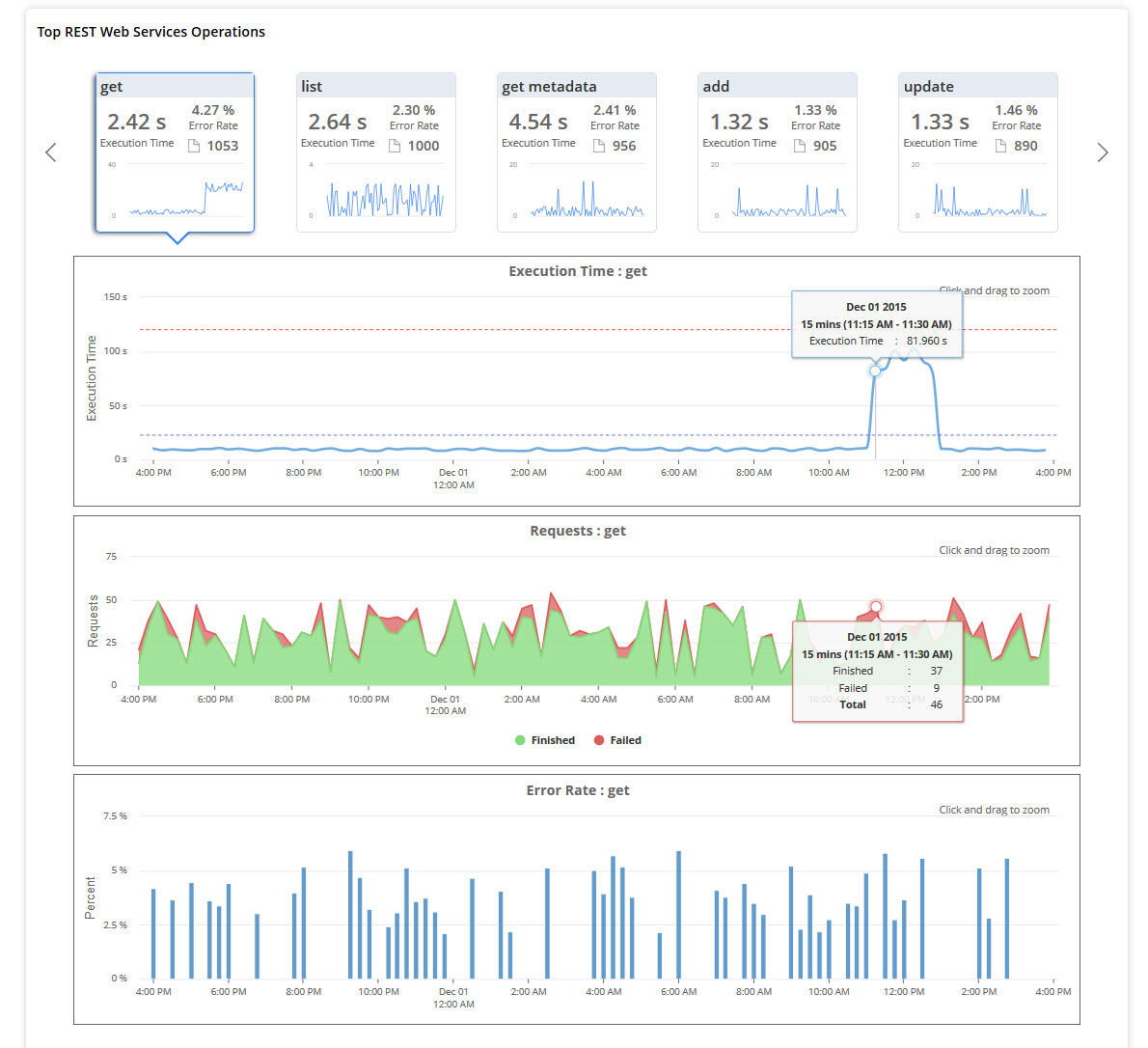Click the 1053 request count
The height and width of the screenshot is (1048, 1148).
[223, 146]
